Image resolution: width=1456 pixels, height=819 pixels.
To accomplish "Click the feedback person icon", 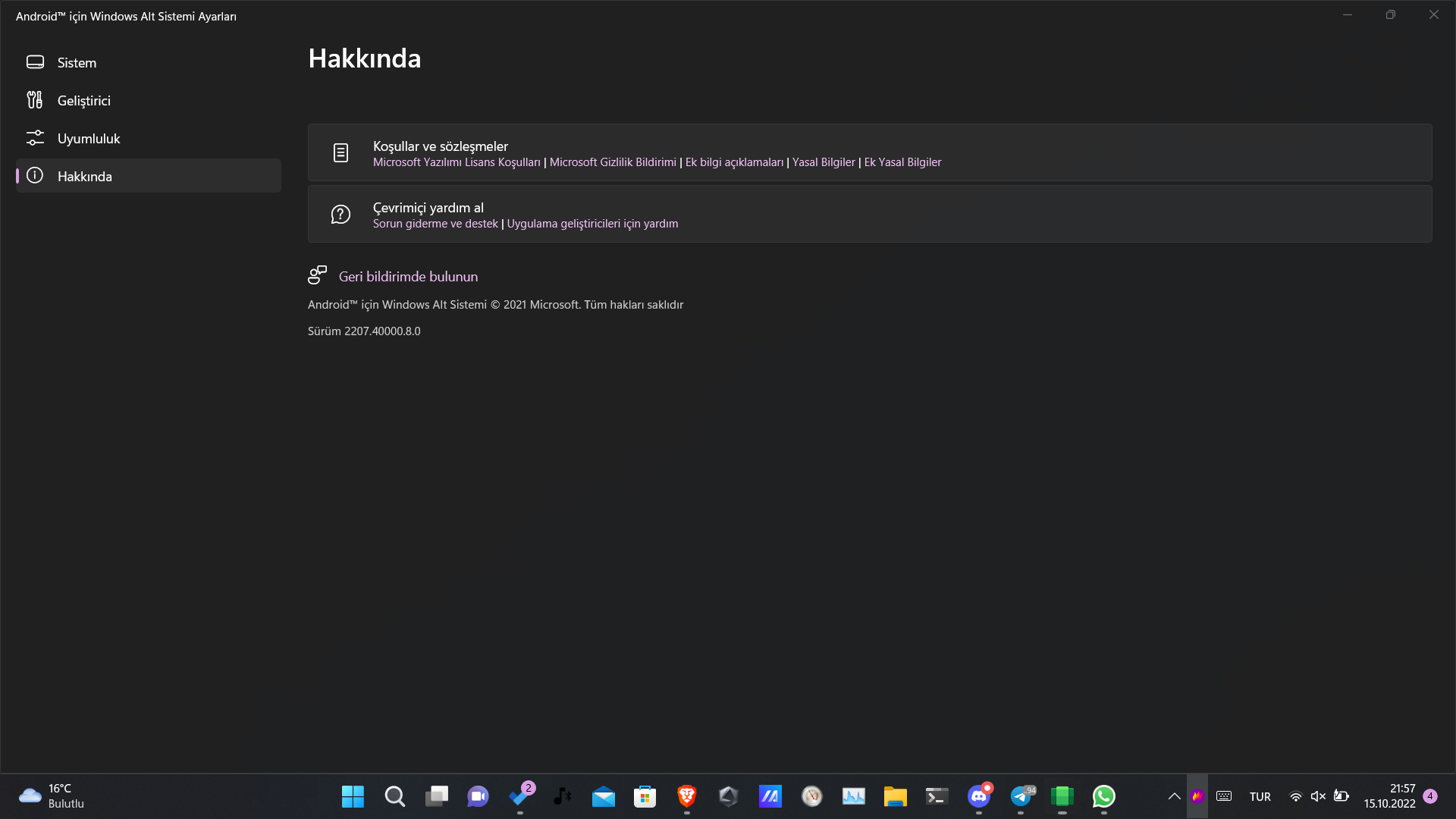I will 317,275.
